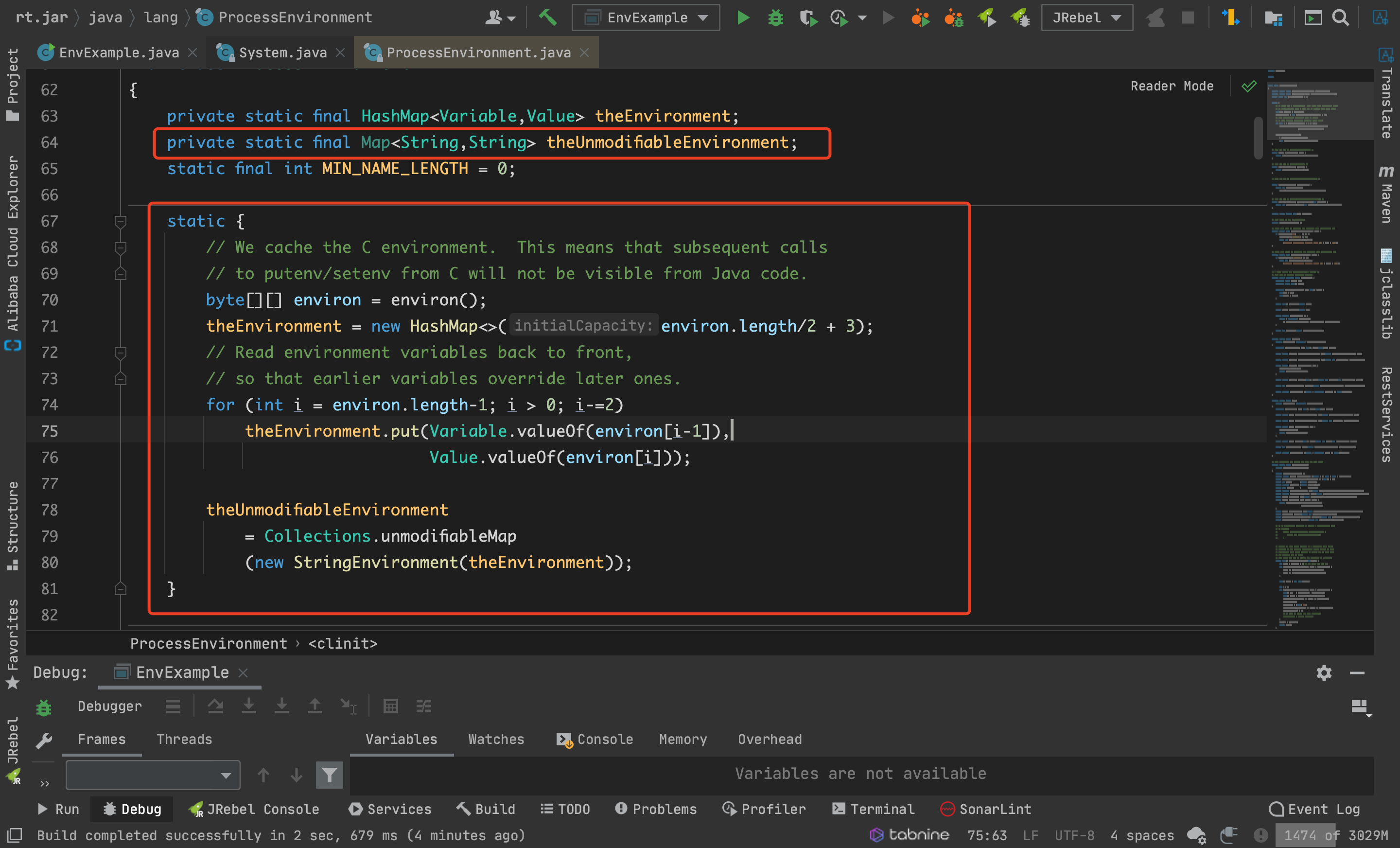Collapse the static block fold marker at line 67
The image size is (1400, 848).
click(x=120, y=221)
